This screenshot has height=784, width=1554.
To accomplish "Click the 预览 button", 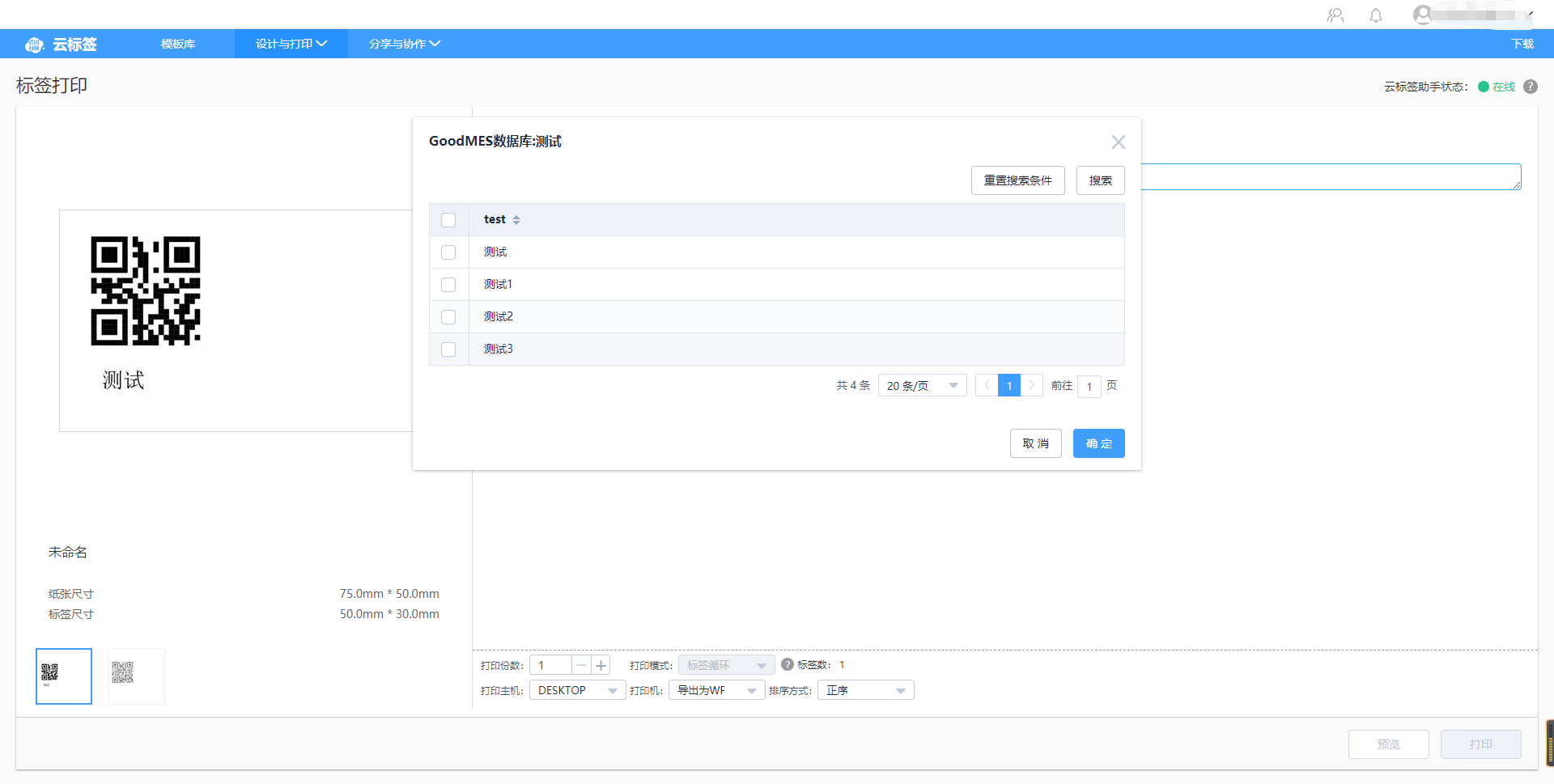I will (1389, 744).
